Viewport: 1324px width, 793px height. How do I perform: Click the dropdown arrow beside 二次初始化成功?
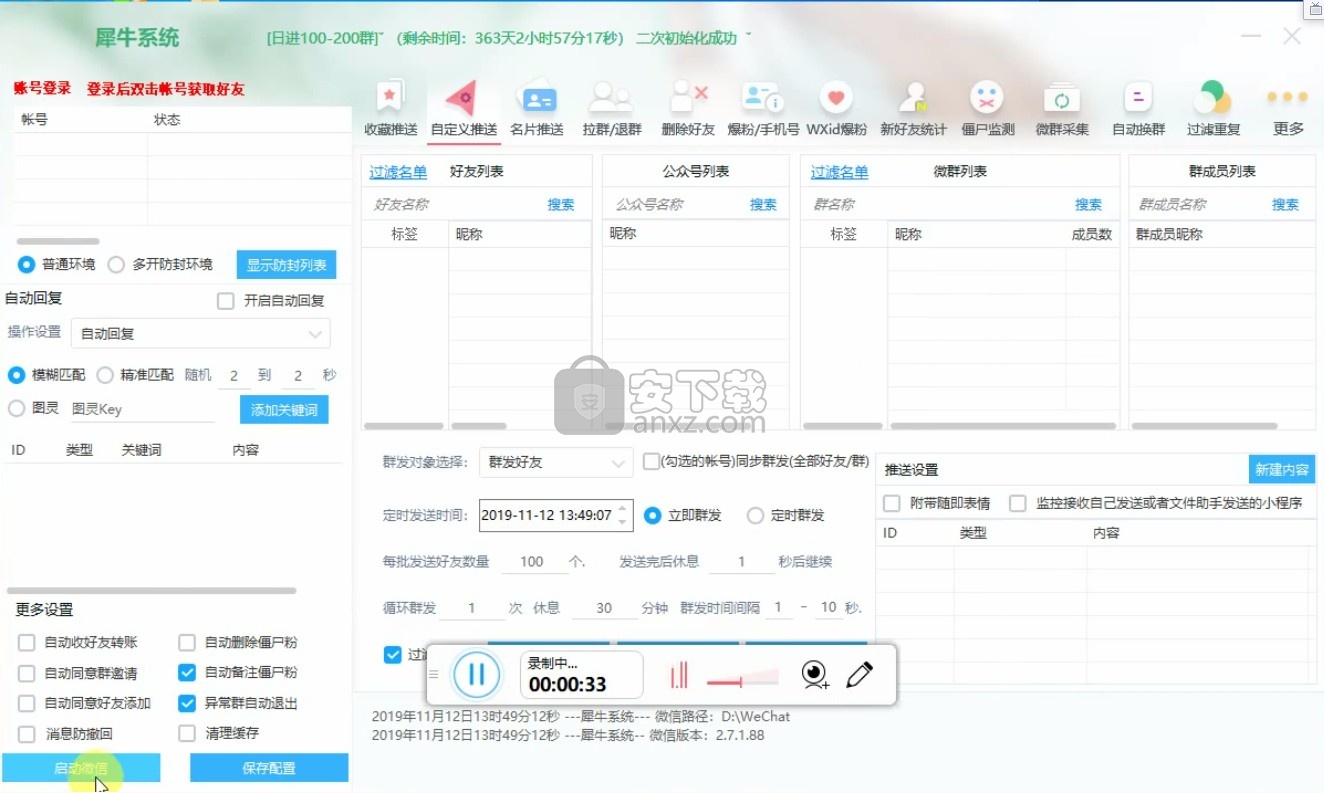click(748, 37)
